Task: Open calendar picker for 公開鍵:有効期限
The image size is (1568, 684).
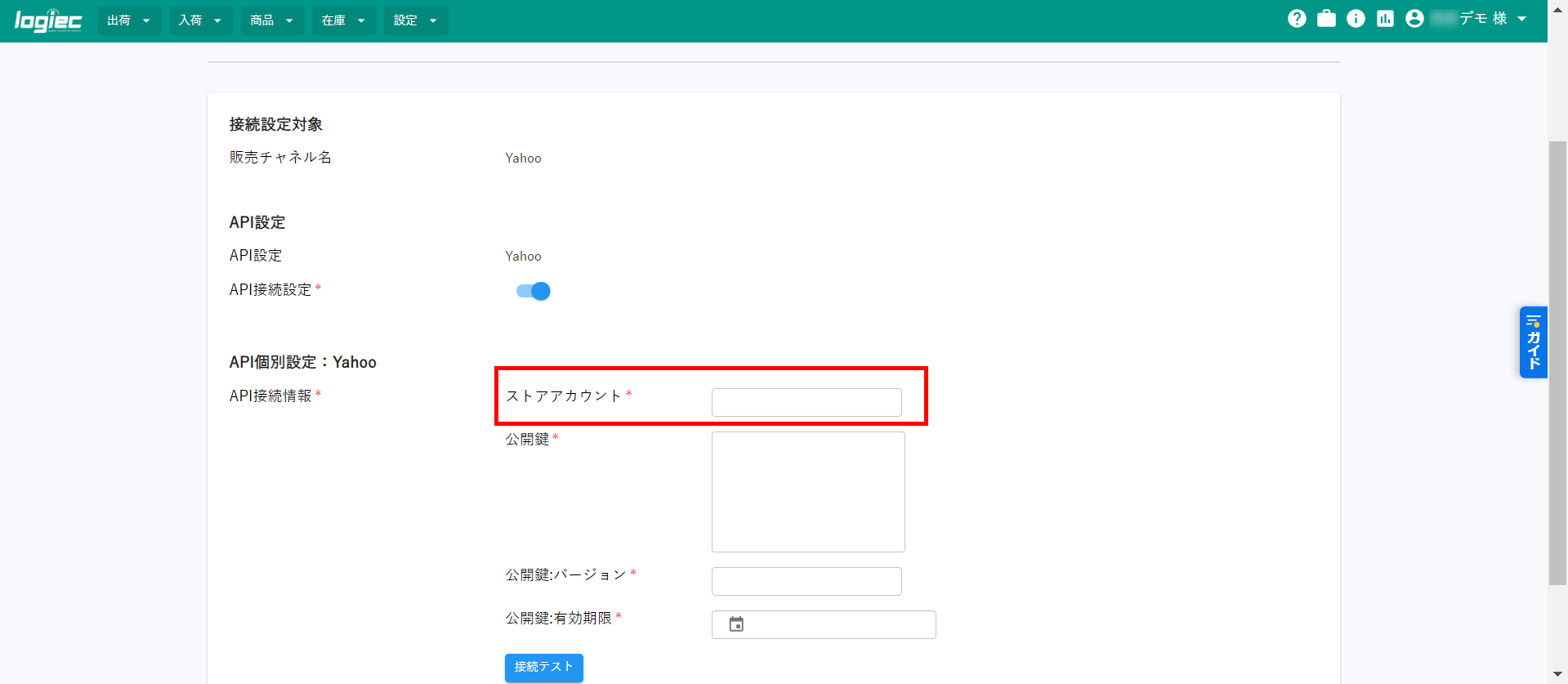Action: (736, 624)
